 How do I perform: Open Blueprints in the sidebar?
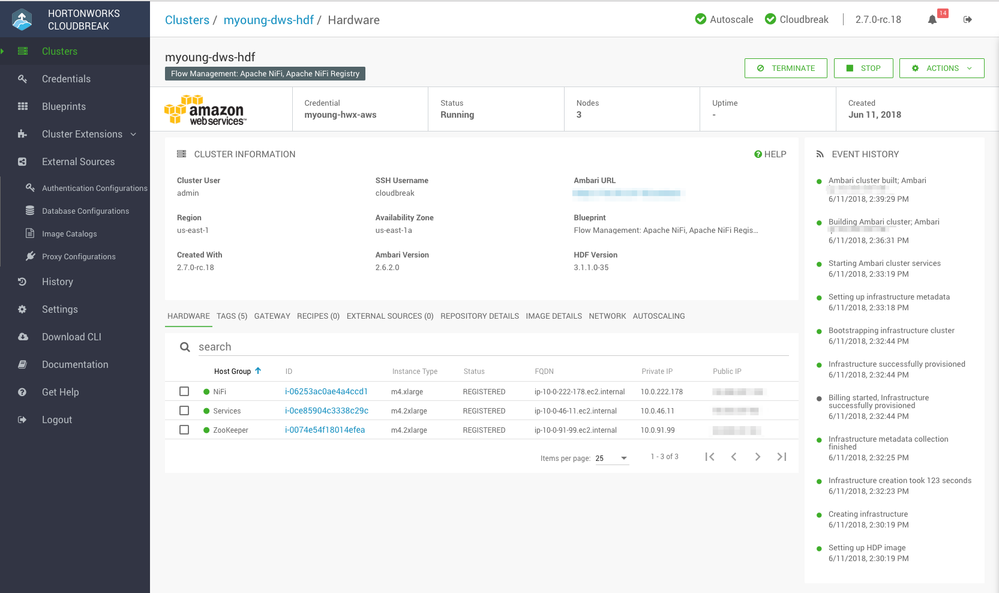64,106
